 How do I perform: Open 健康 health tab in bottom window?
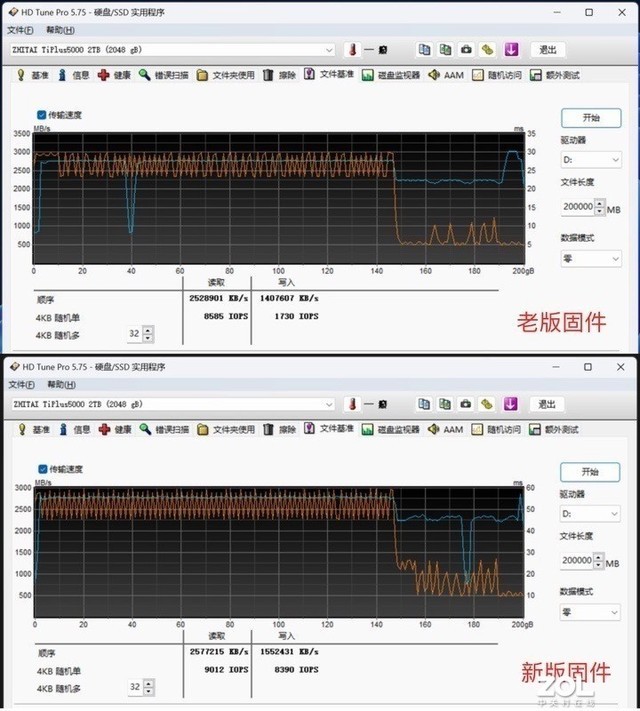pos(115,429)
